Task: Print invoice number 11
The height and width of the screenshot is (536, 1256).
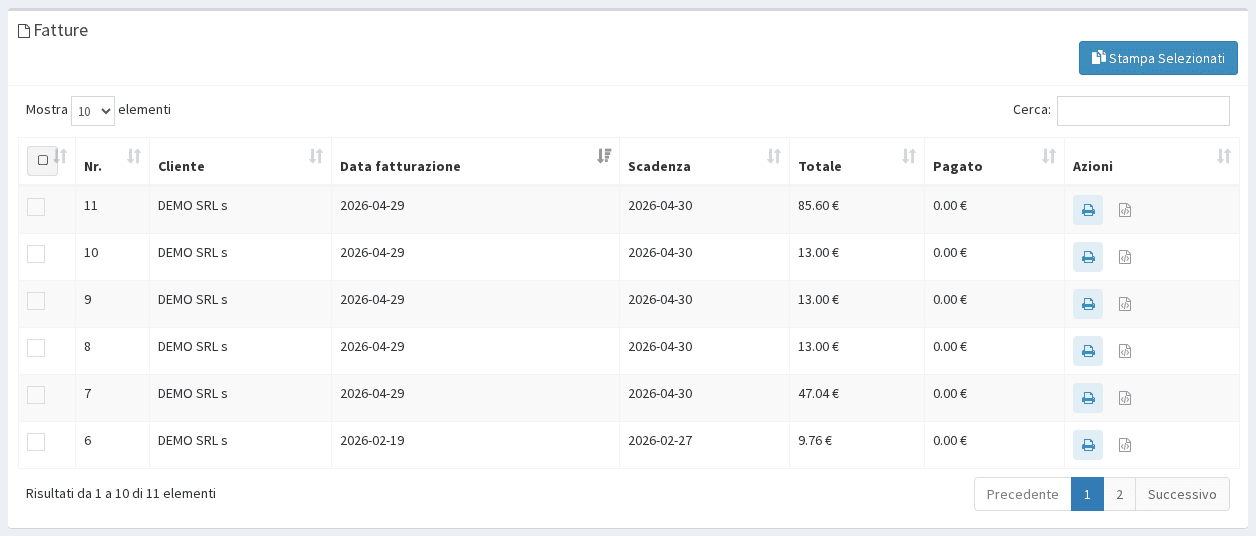Action: (1088, 210)
